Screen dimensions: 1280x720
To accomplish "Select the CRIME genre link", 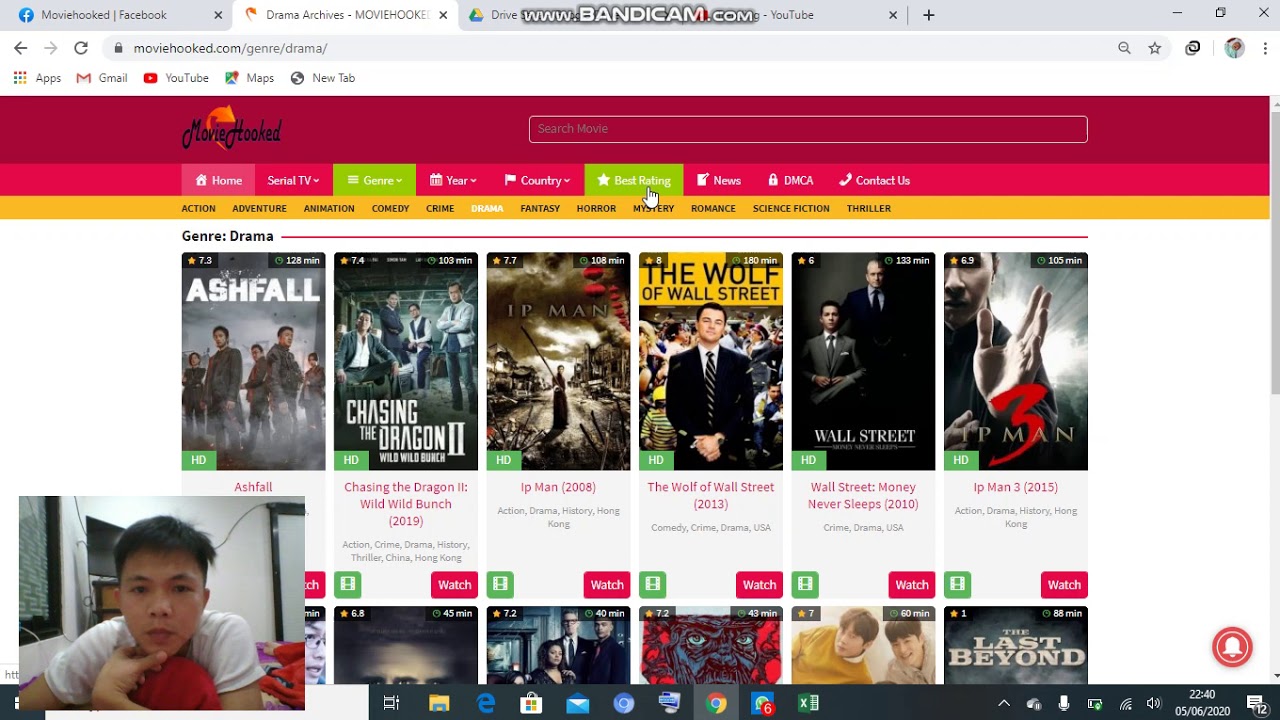I will (x=440, y=209).
